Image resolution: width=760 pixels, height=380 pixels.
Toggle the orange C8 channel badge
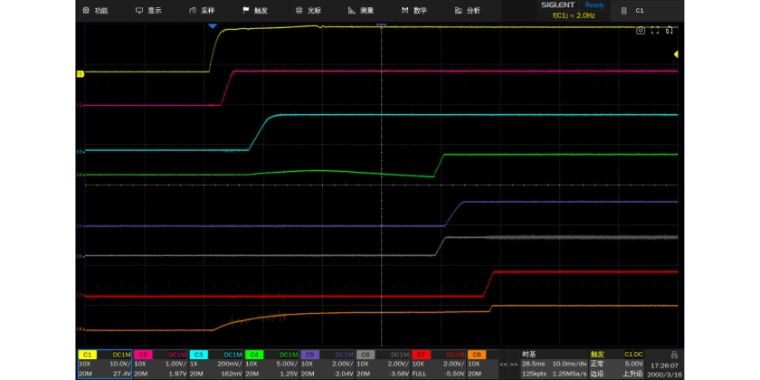tap(477, 355)
